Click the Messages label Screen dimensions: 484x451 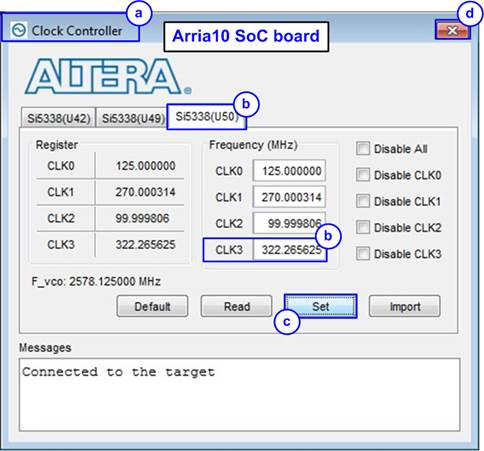tap(45, 348)
